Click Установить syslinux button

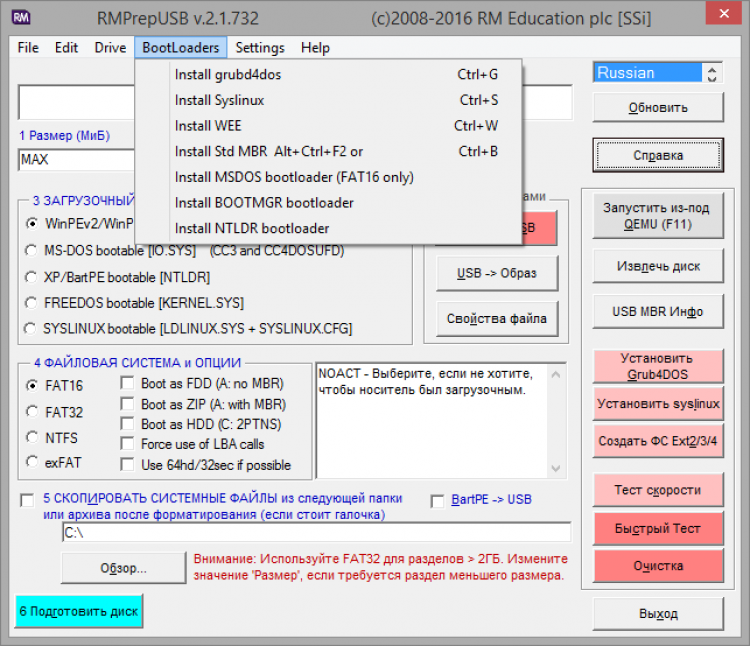click(x=658, y=404)
